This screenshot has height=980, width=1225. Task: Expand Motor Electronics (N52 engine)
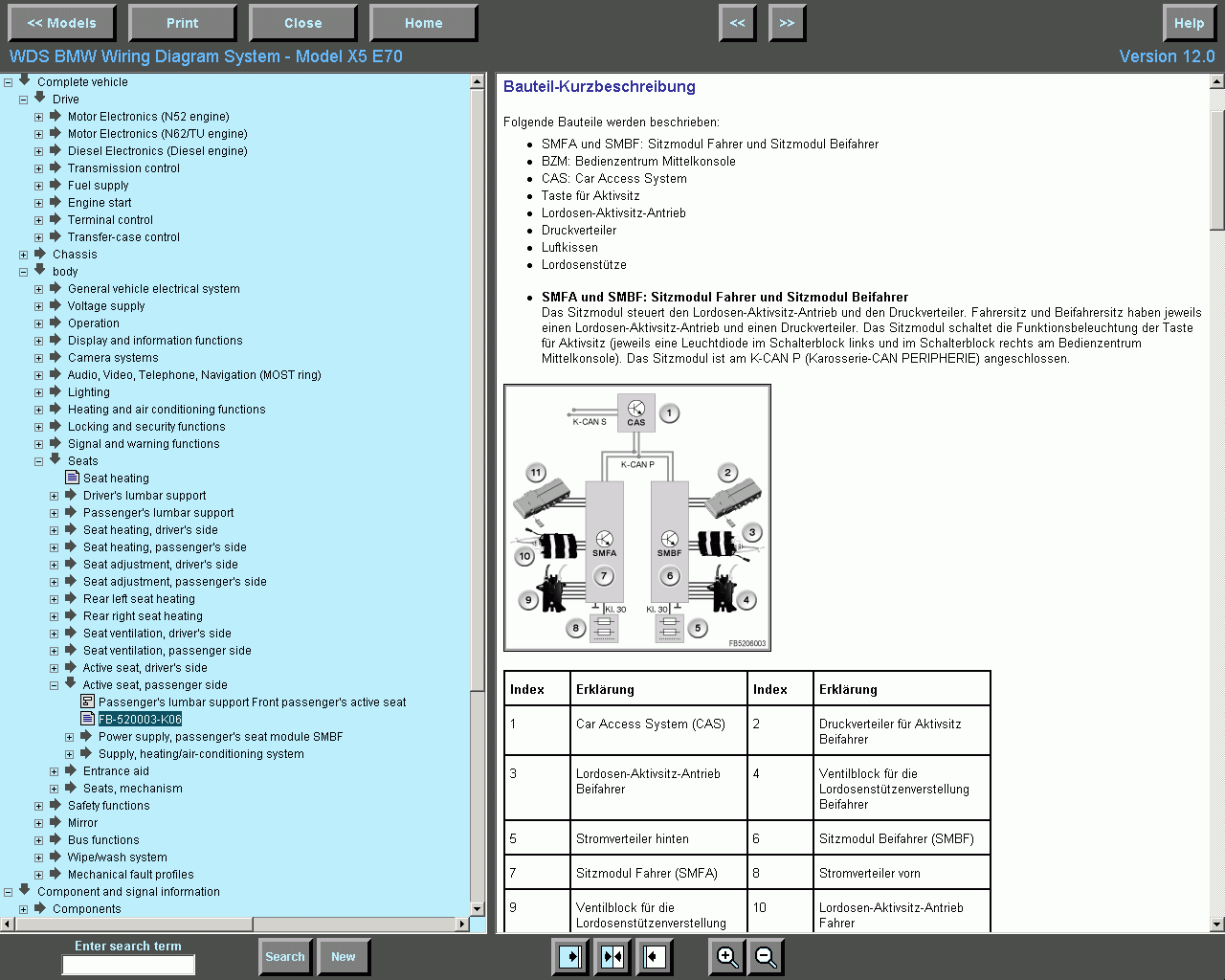click(x=38, y=116)
